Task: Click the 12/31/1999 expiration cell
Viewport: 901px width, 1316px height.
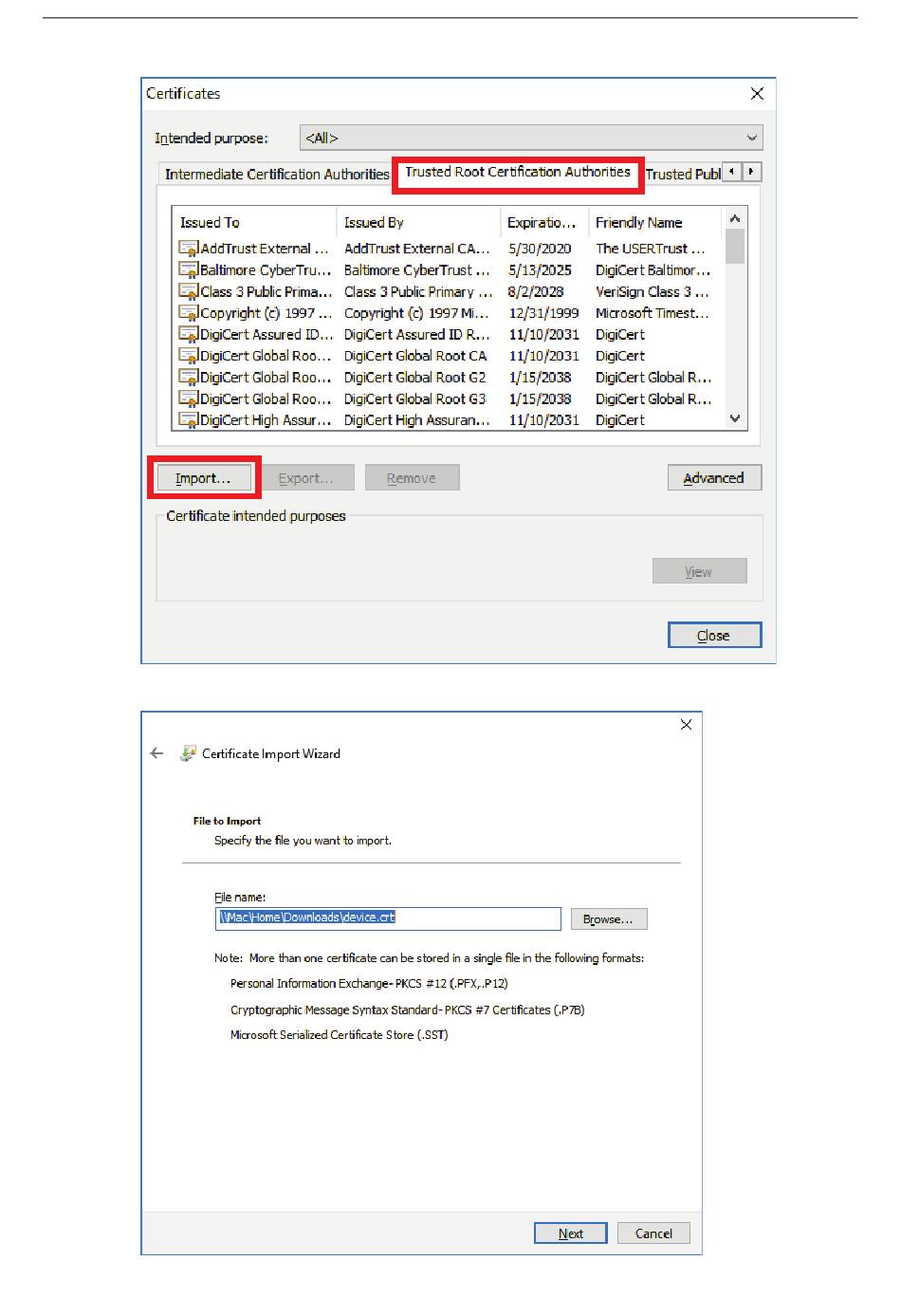Action: [543, 313]
